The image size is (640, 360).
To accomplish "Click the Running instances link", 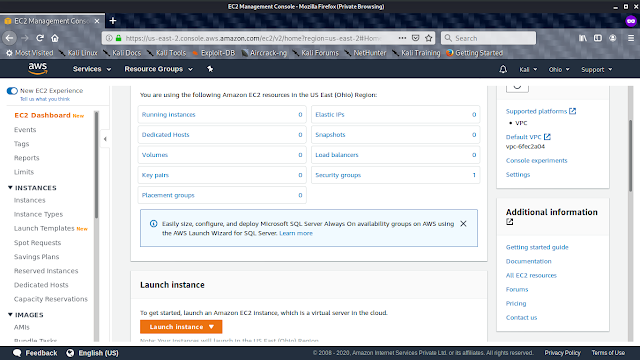I will click(169, 115).
